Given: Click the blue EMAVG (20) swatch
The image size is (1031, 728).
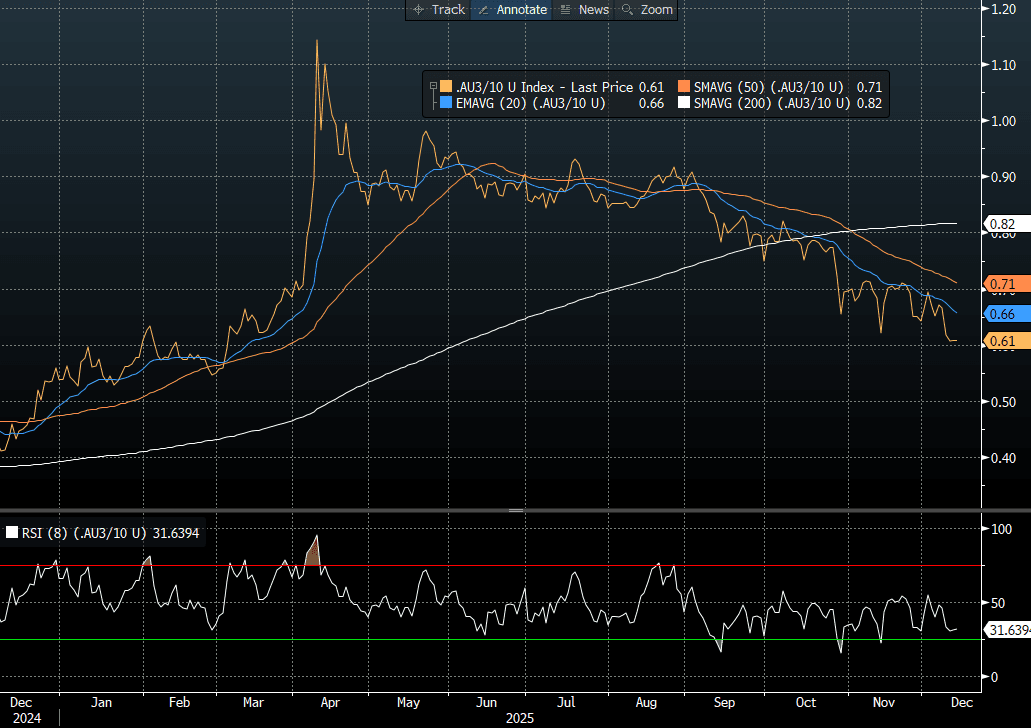Looking at the screenshot, I should point(444,103).
